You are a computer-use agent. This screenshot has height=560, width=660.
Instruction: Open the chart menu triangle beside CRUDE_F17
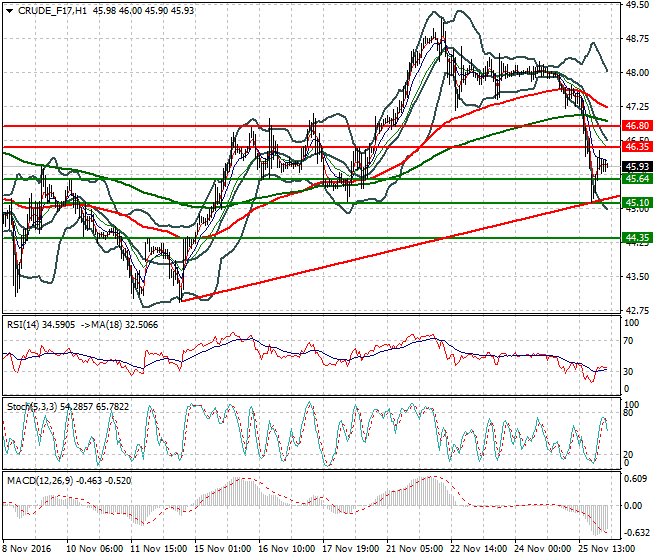tap(10, 11)
